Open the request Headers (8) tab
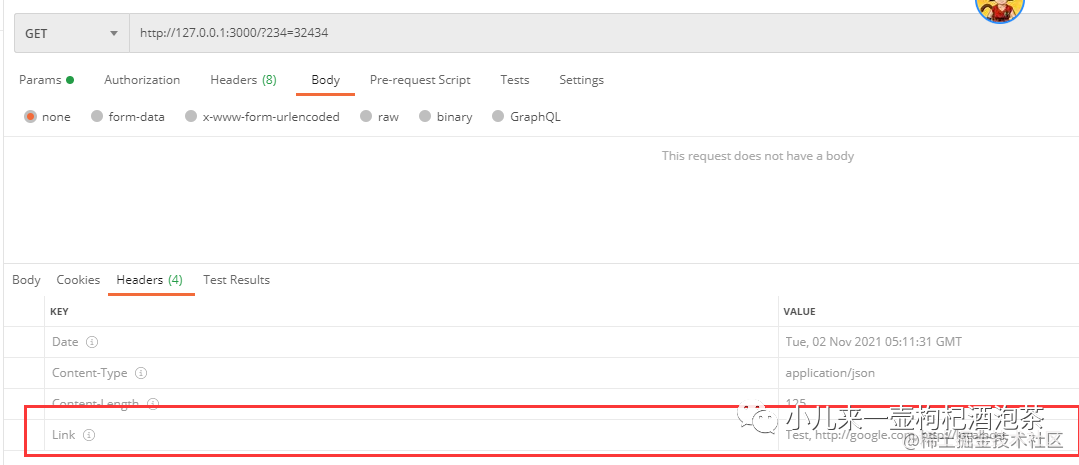 [x=243, y=80]
